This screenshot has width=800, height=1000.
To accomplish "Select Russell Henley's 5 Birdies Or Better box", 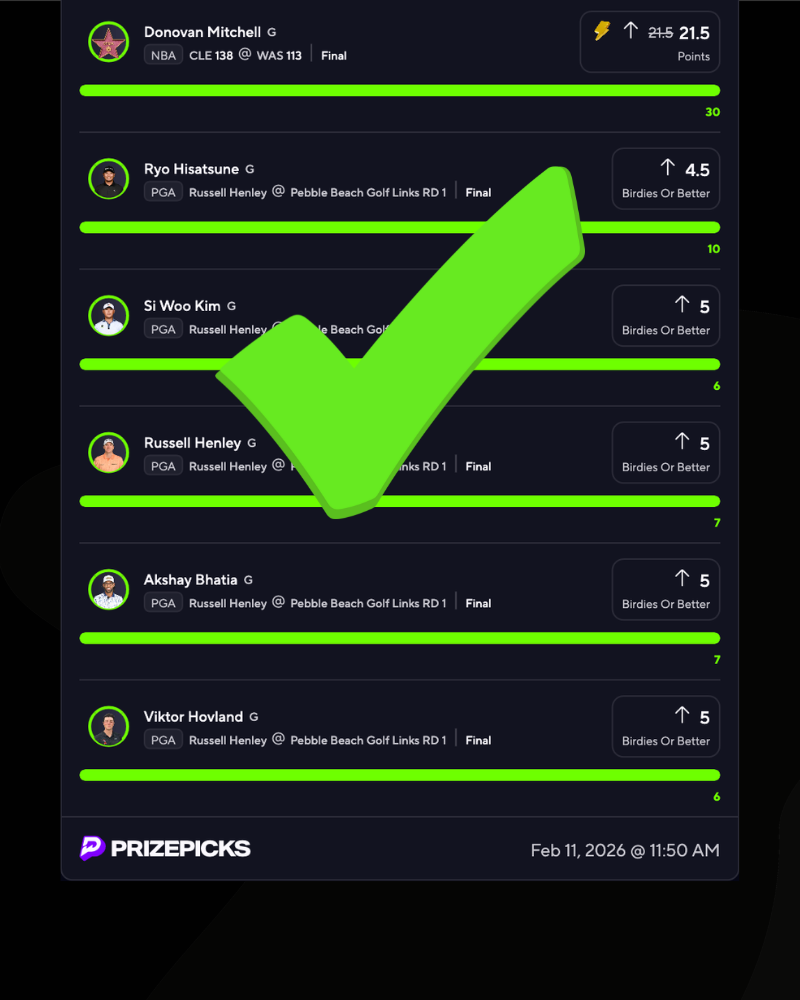I will coord(665,453).
